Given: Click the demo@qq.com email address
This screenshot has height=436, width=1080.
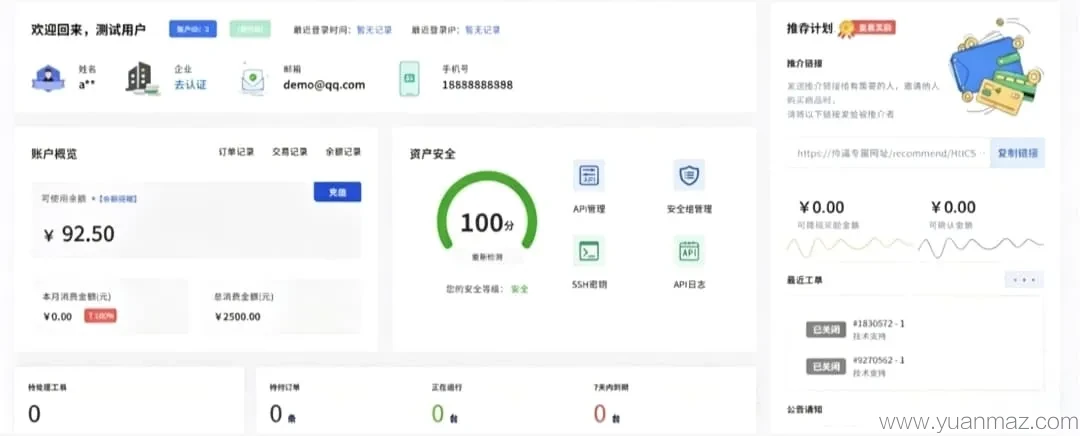Looking at the screenshot, I should click(x=324, y=85).
